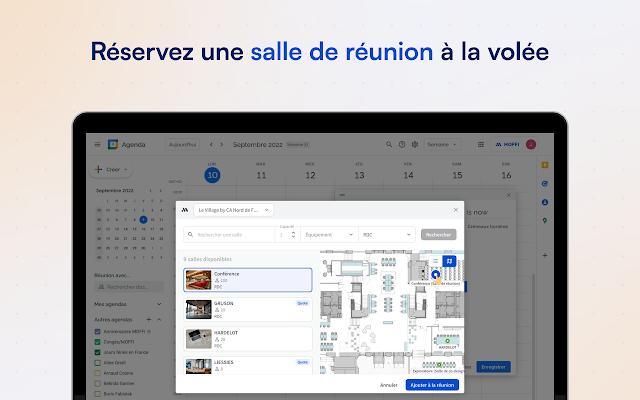Image resolution: width=640 pixels, height=400 pixels.
Task: Click the Google Agenda calendar logo
Action: coord(113,144)
